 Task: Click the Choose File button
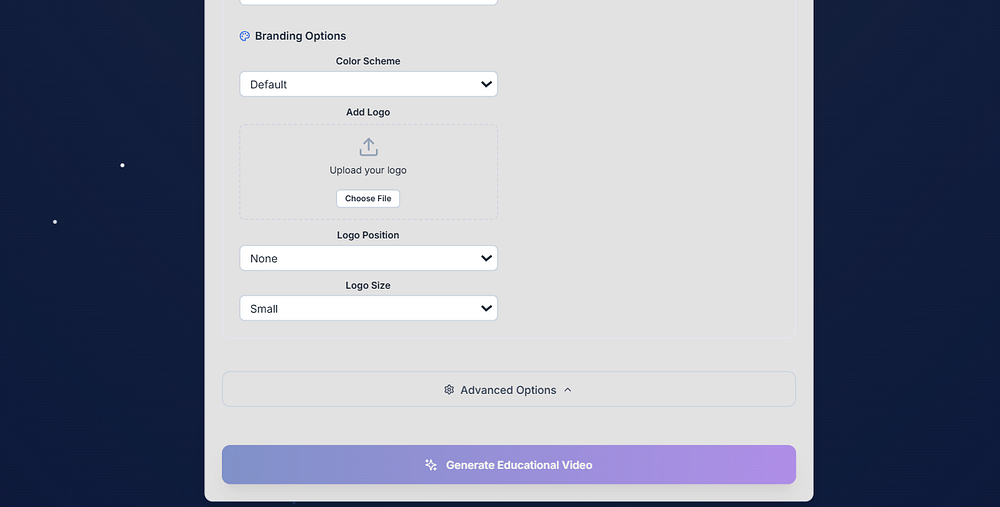pyautogui.click(x=368, y=198)
